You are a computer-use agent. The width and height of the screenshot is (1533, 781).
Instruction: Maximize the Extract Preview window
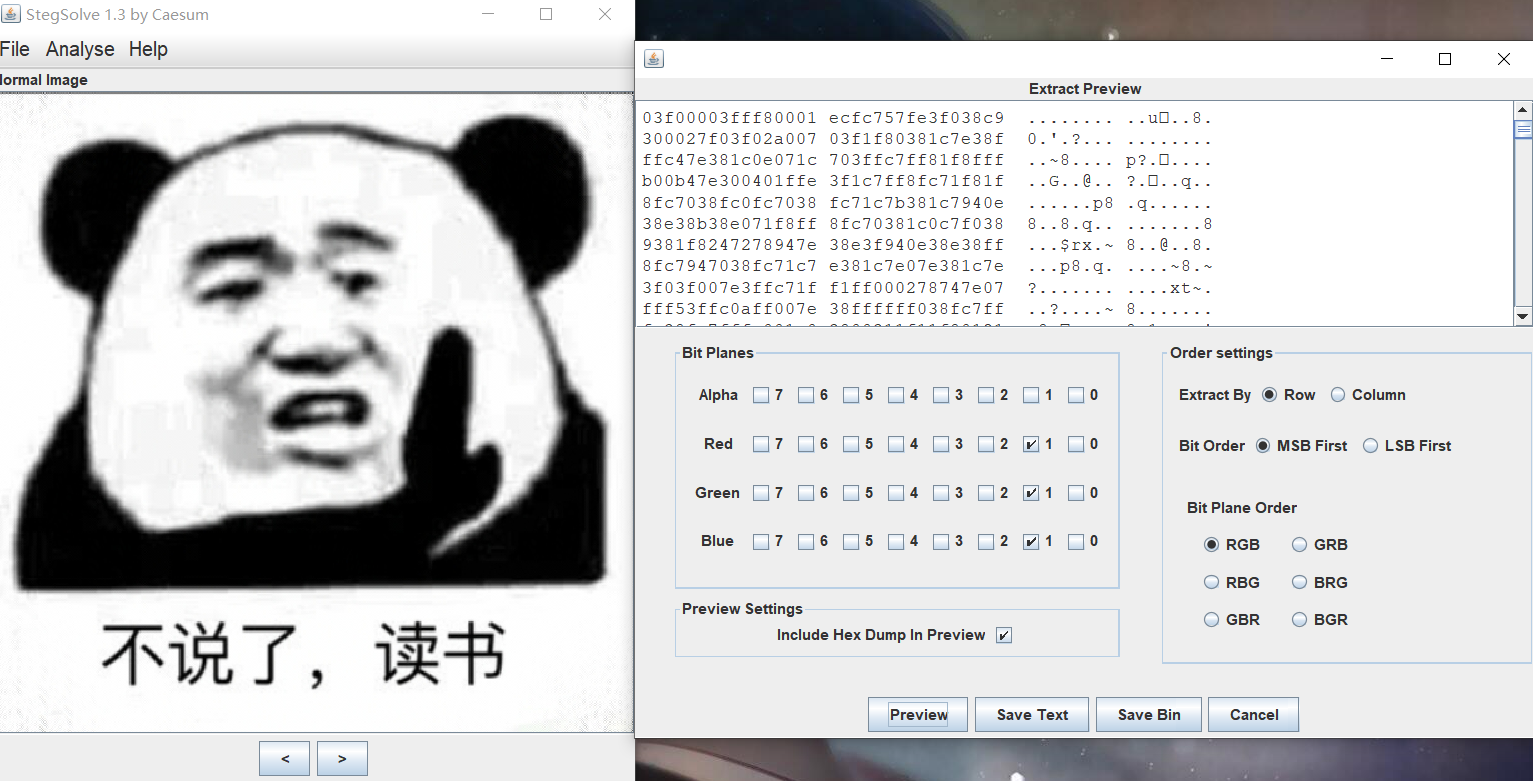[x=1444, y=59]
